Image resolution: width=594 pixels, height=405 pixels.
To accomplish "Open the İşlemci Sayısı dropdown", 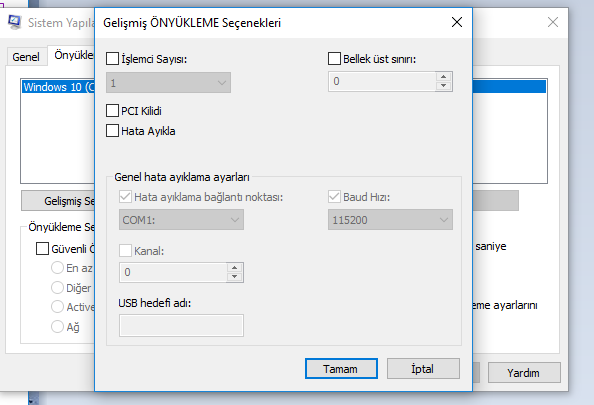I will click(168, 83).
